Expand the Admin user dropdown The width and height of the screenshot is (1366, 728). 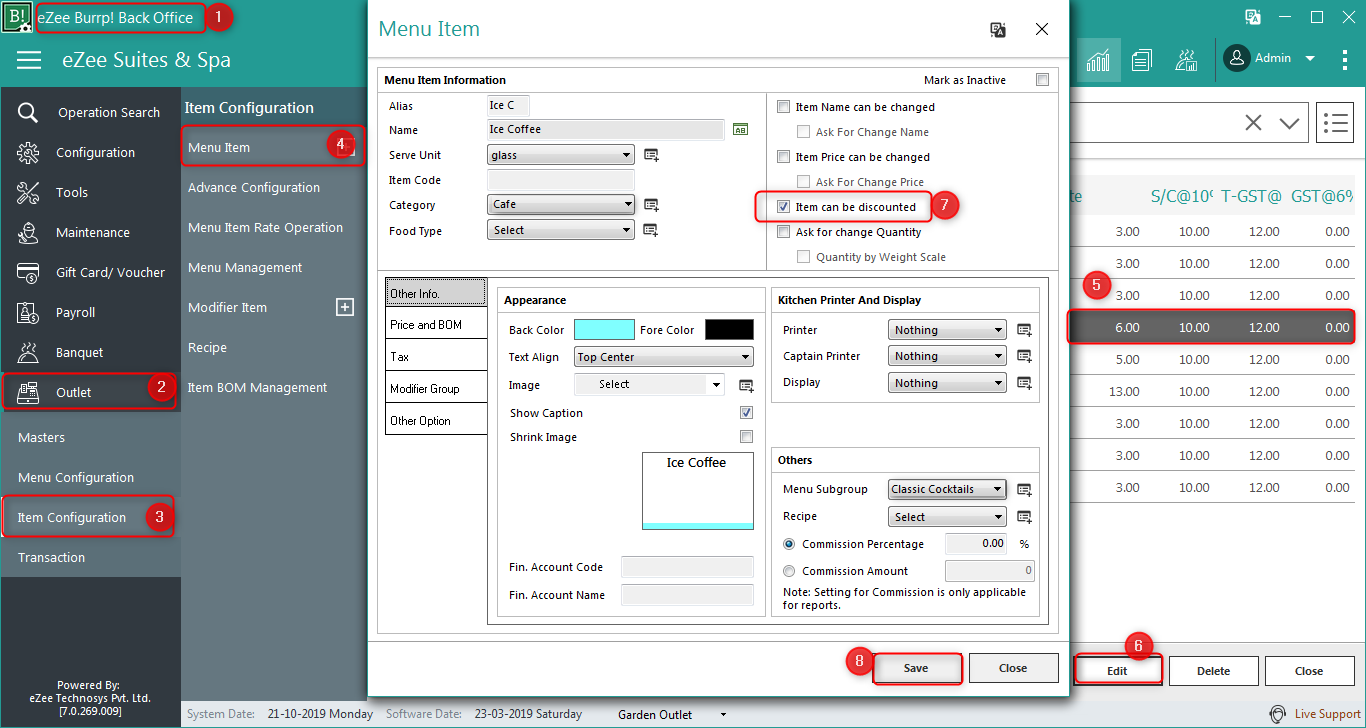[1310, 58]
